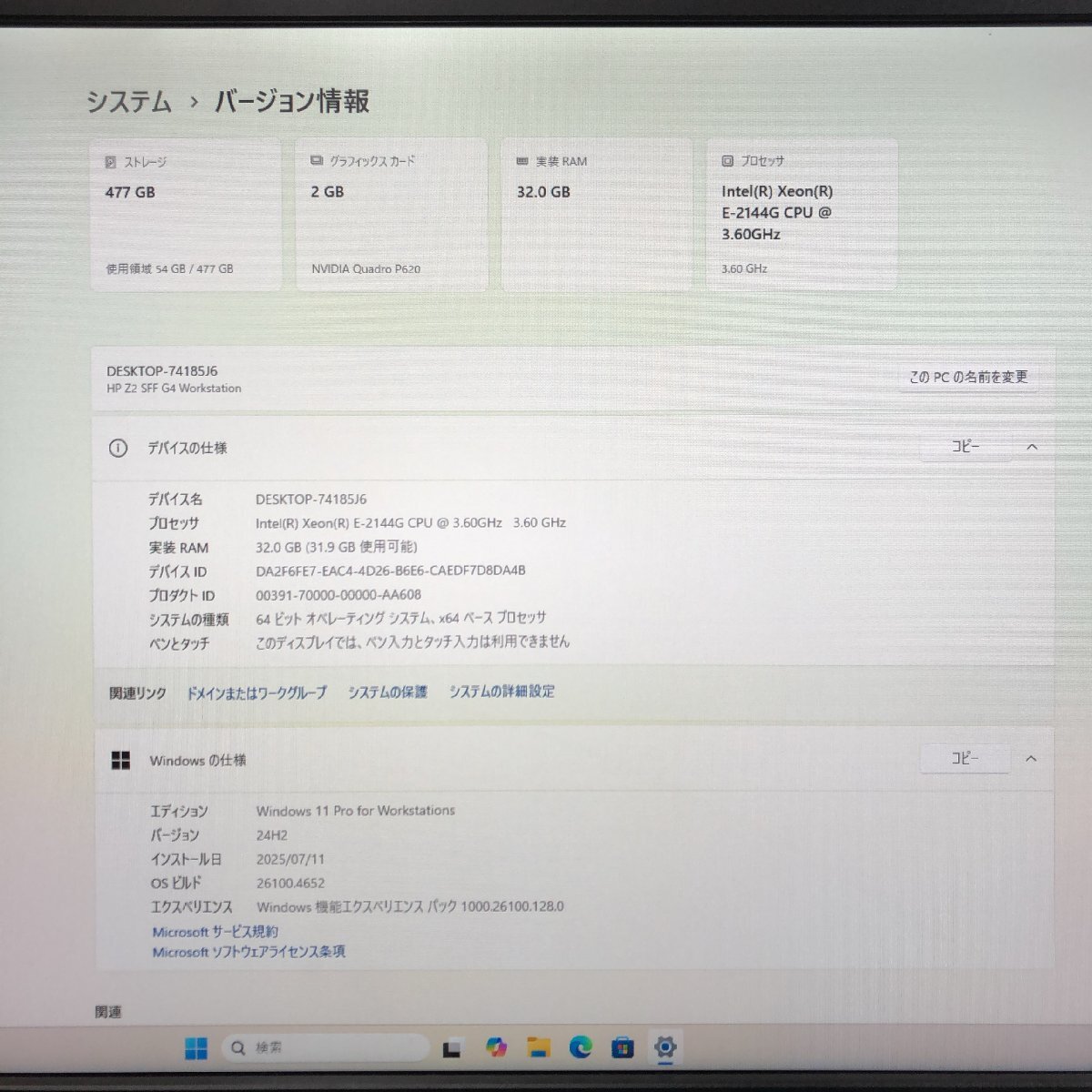Click the 関連 heading at the bottom
The height and width of the screenshot is (1092, 1092).
(x=108, y=1012)
